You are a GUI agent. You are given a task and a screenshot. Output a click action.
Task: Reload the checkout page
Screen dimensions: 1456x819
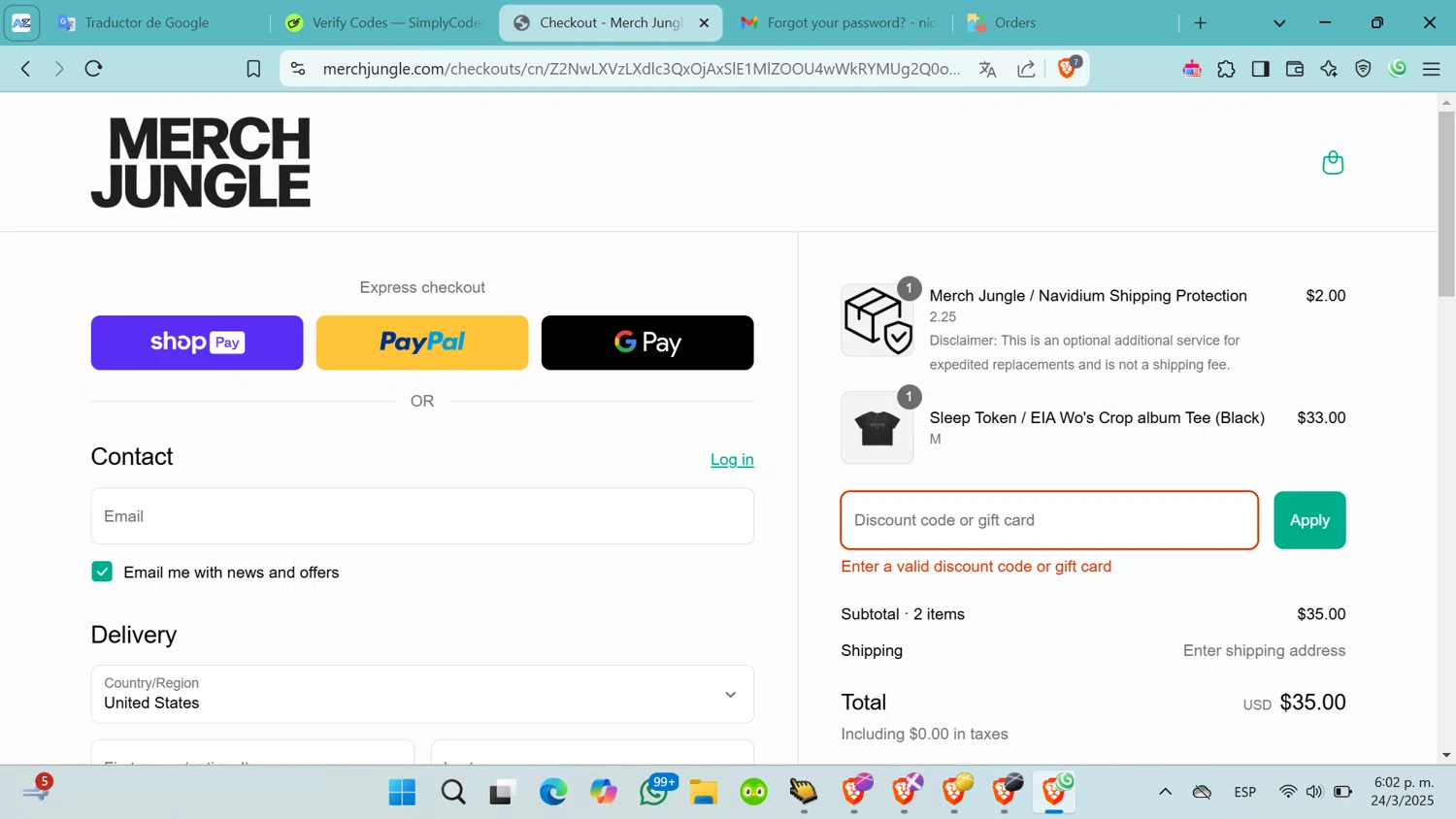pyautogui.click(x=93, y=69)
